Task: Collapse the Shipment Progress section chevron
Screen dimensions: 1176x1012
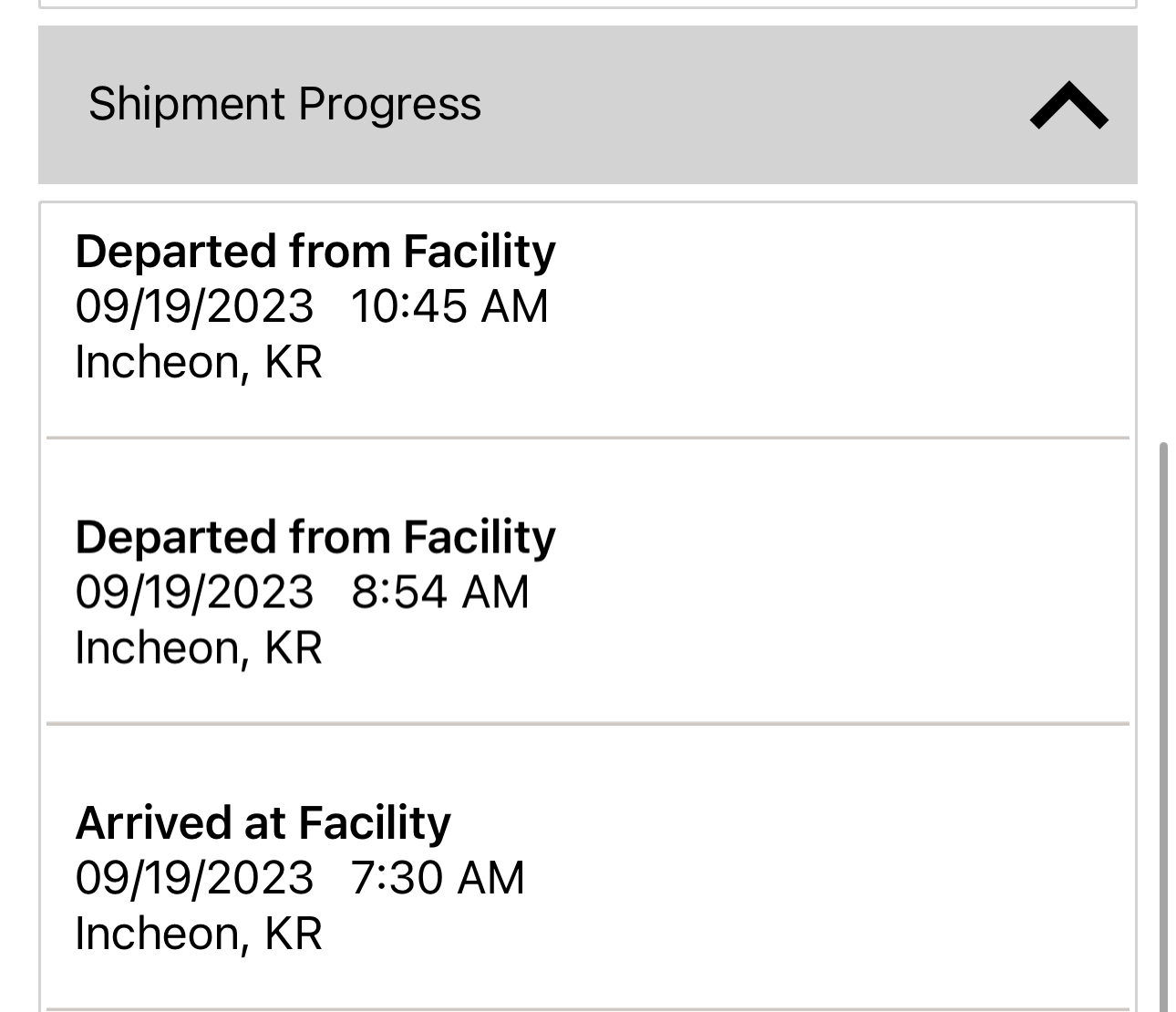Action: pos(1068,106)
